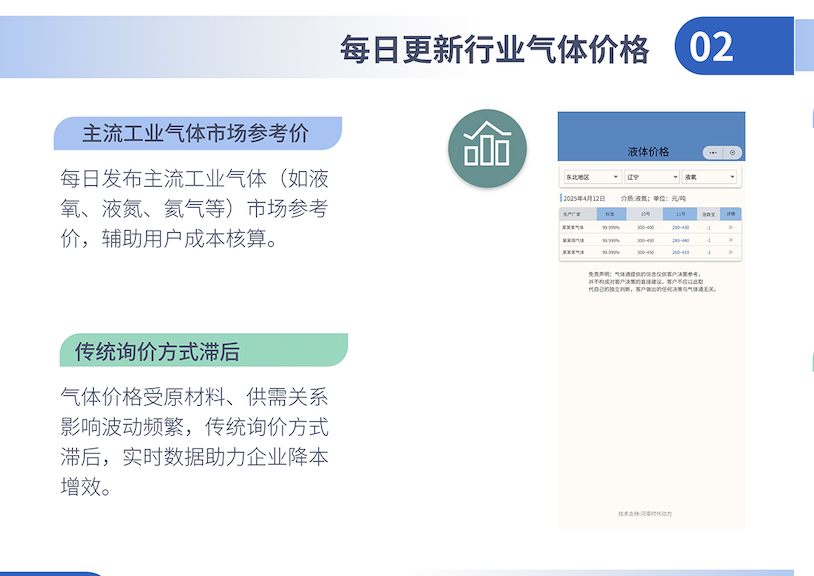The height and width of the screenshot is (576, 814).
Task: Click the supplier name in the 280-440 row
Action: point(573,240)
